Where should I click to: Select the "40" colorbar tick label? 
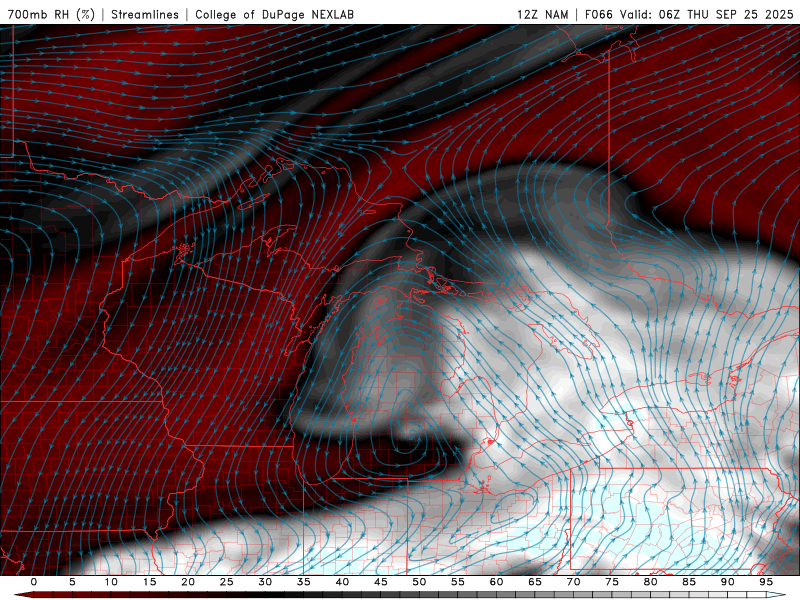click(342, 582)
